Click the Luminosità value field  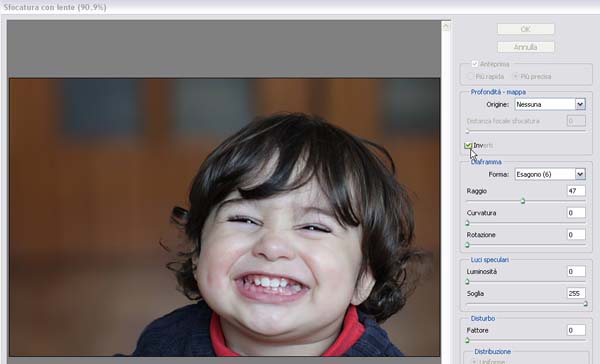click(x=576, y=271)
